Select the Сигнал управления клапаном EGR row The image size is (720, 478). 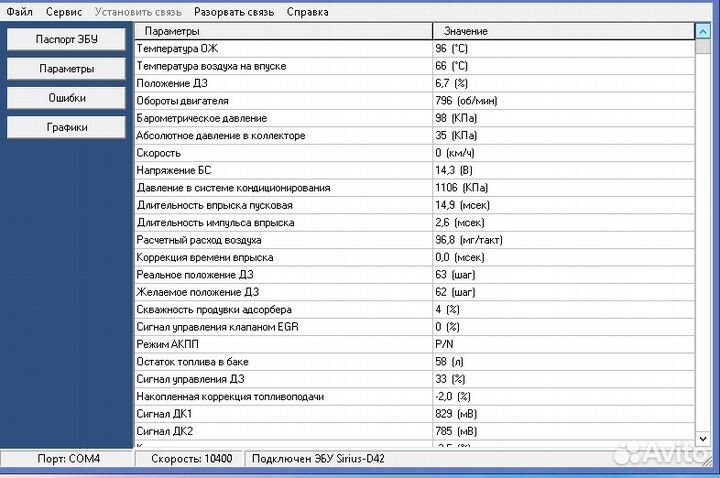pos(415,327)
